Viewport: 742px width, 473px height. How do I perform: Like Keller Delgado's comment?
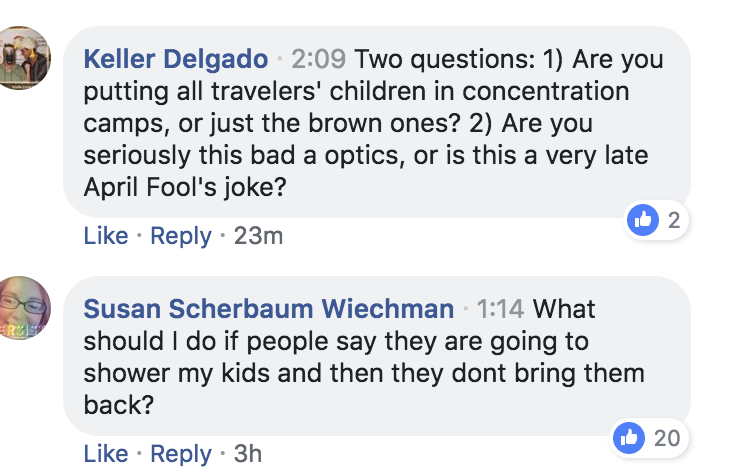[x=106, y=236]
